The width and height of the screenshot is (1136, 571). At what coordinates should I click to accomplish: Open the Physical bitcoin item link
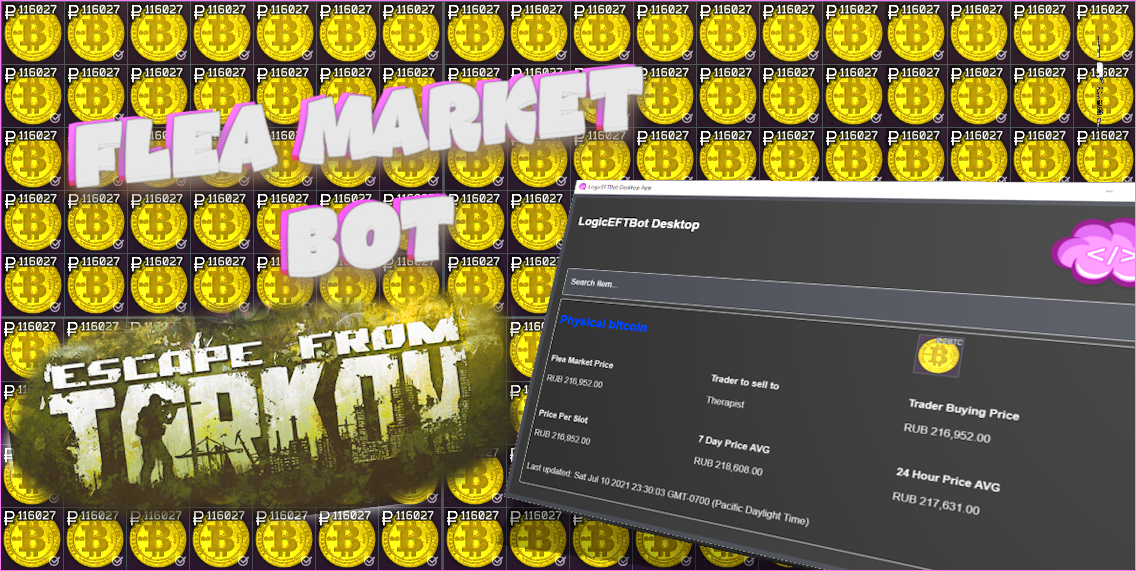pos(603,324)
